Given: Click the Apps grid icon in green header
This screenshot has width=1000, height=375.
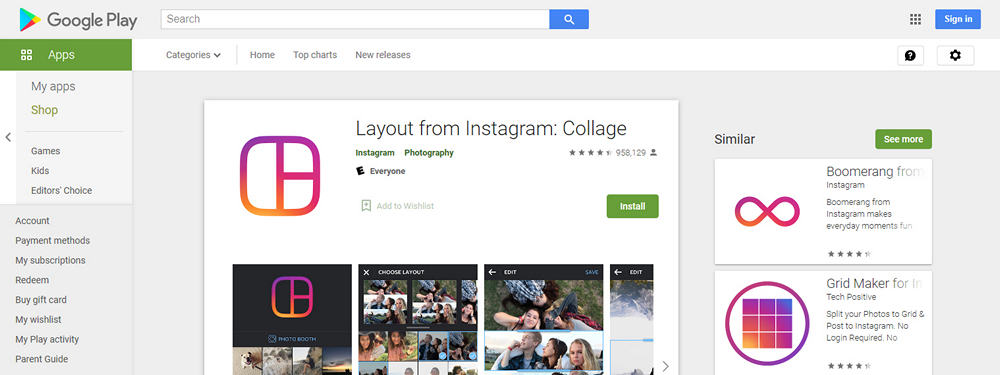Looking at the screenshot, I should pyautogui.click(x=26, y=55).
